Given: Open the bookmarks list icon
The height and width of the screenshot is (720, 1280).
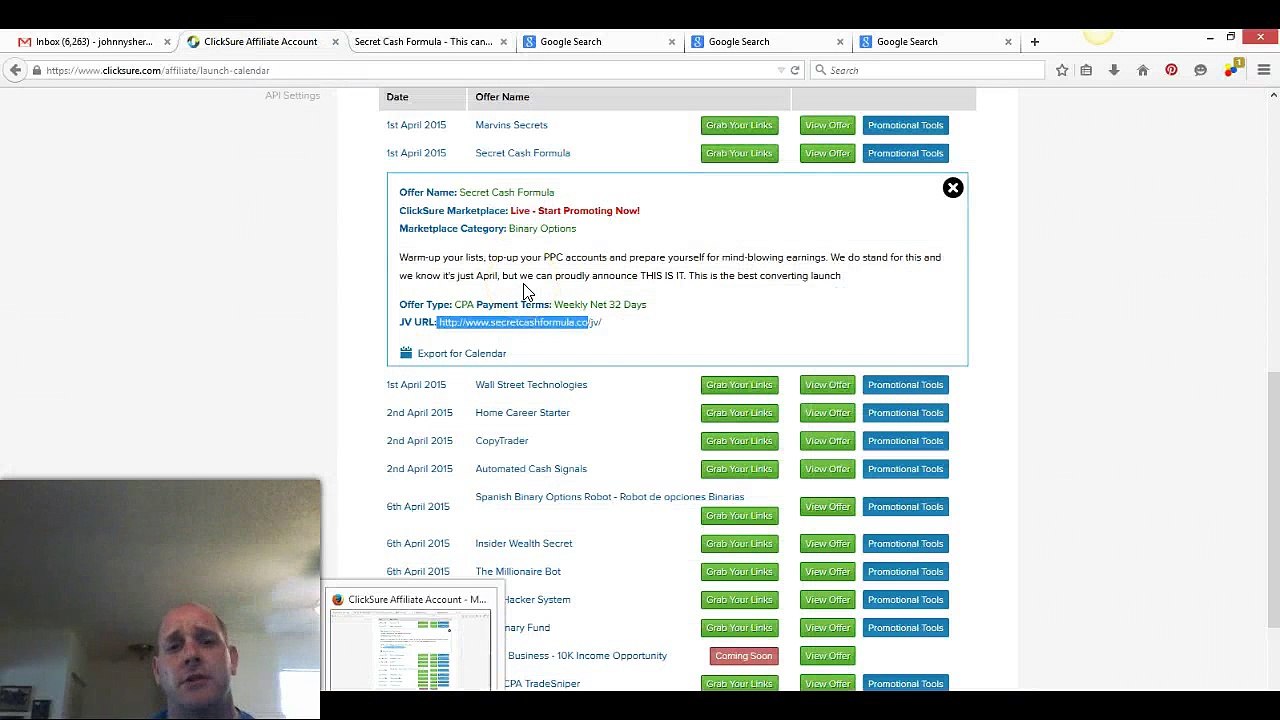Looking at the screenshot, I should pos(1086,70).
